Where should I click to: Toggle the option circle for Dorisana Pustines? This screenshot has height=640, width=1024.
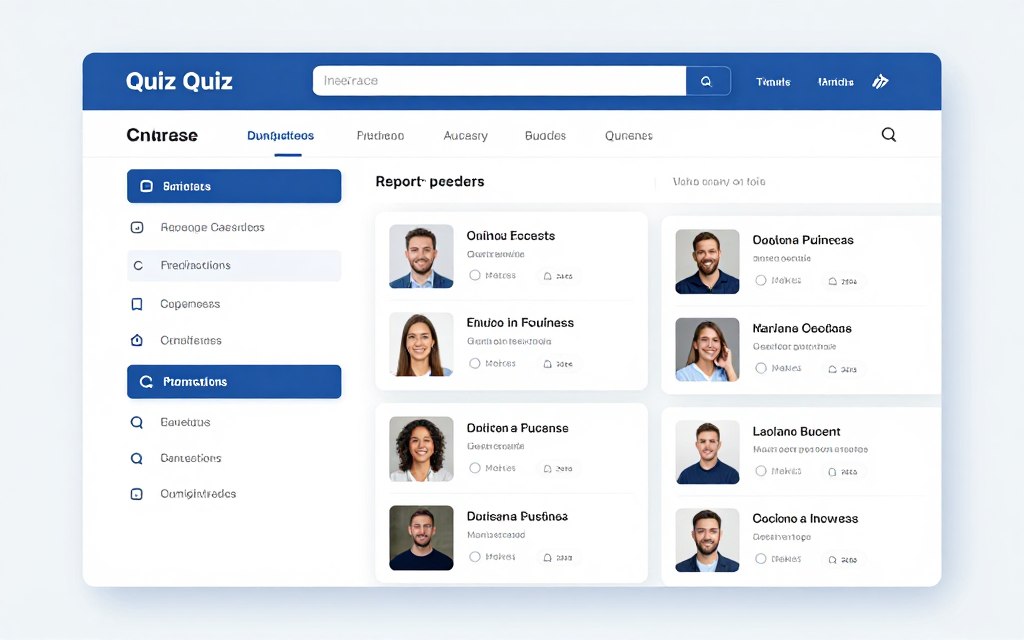477,557
